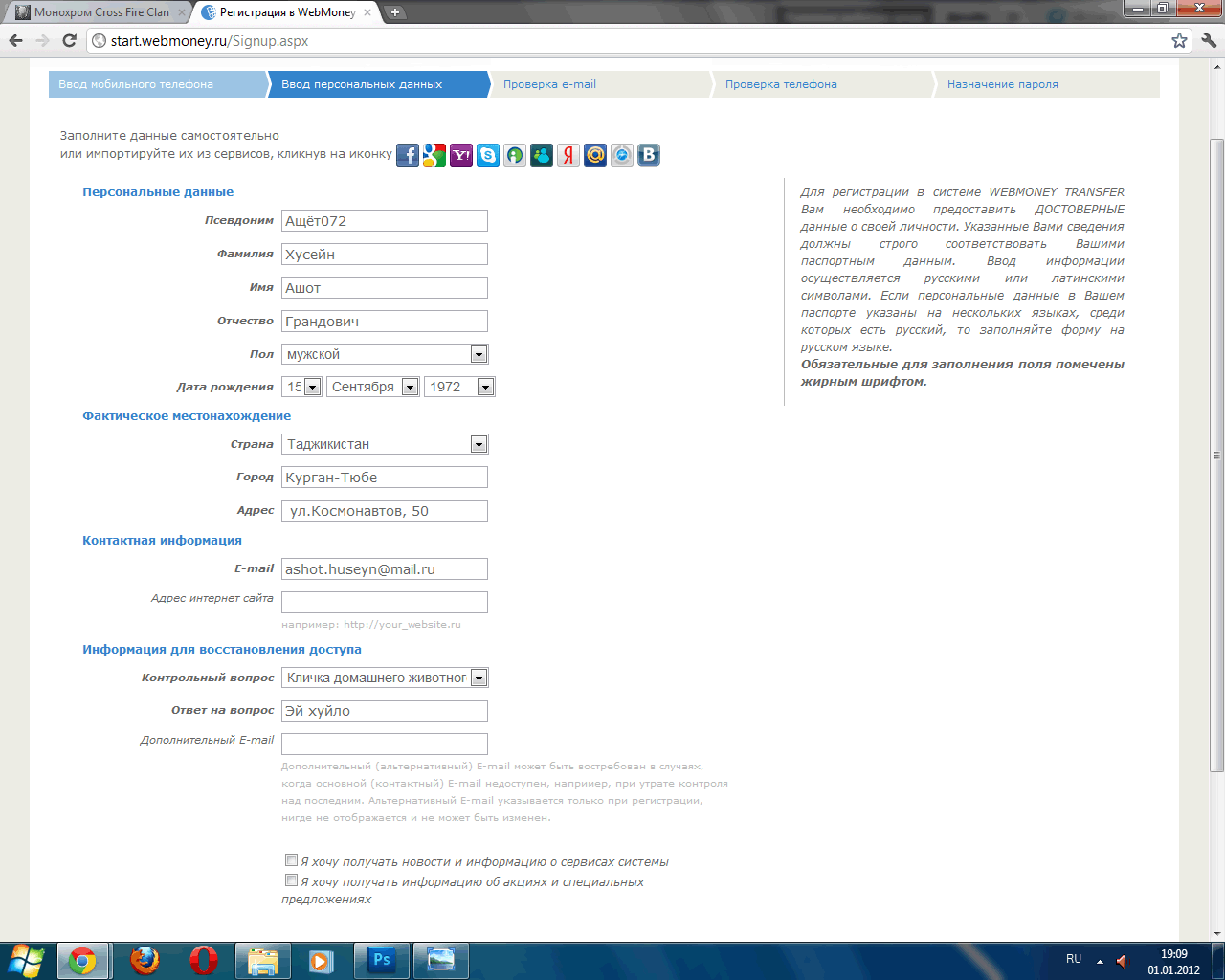This screenshot has width=1225, height=980.
Task: Import data using the Facebook icon
Action: pos(408,155)
